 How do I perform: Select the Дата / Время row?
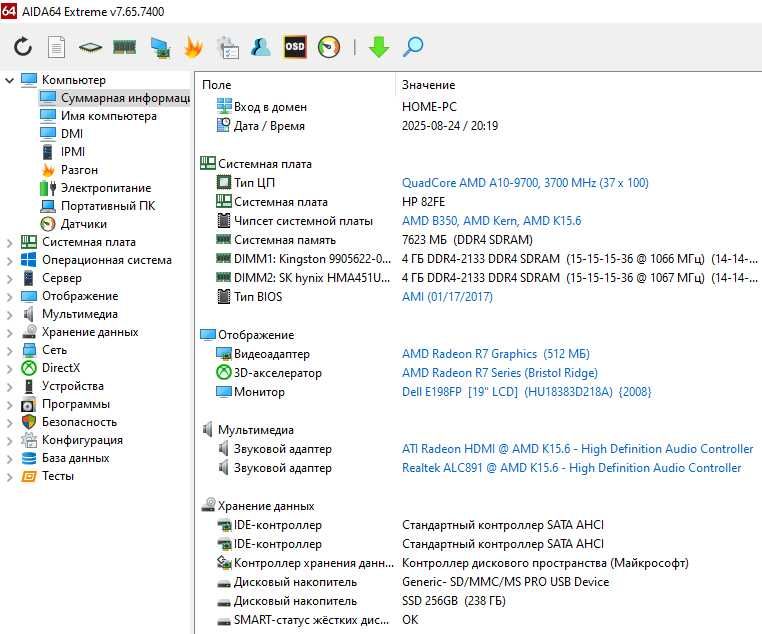pos(479,125)
